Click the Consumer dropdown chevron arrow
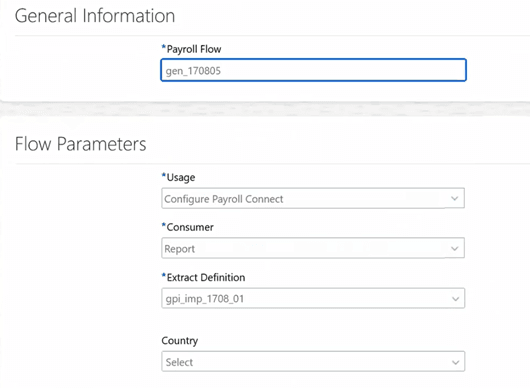530x388 pixels. tap(455, 249)
